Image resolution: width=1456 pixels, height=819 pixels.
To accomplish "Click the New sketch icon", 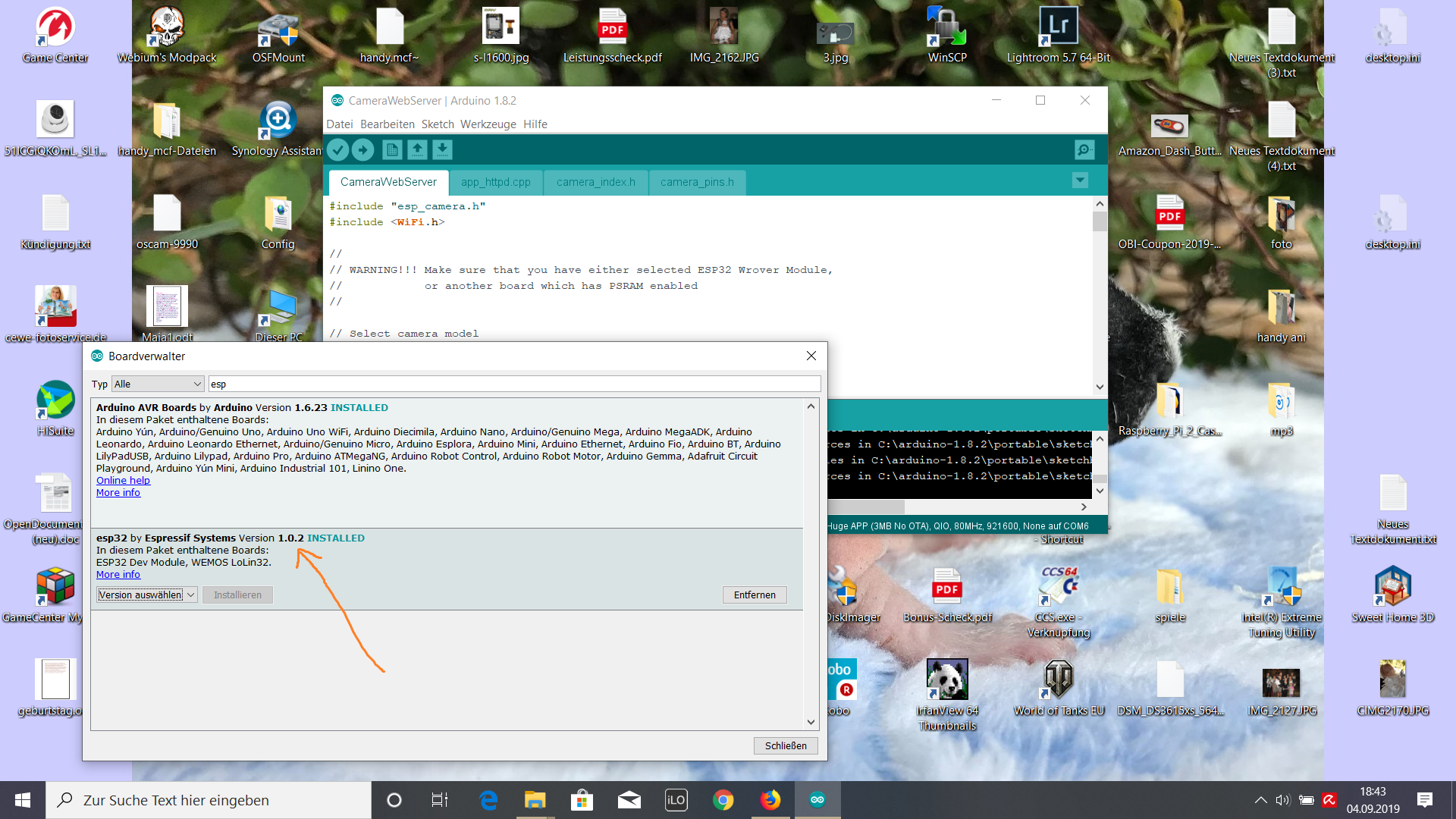I will pyautogui.click(x=392, y=150).
